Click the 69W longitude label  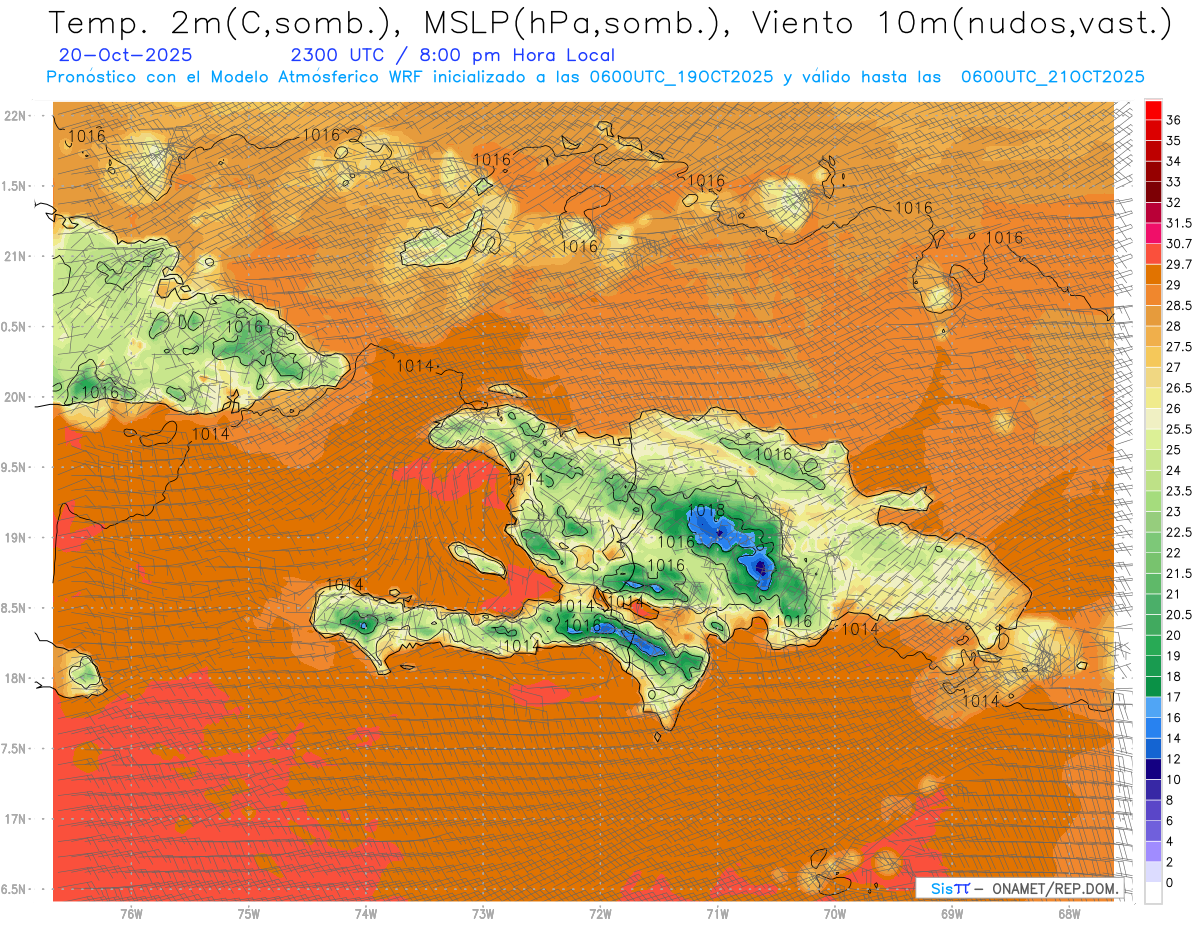[x=952, y=913]
